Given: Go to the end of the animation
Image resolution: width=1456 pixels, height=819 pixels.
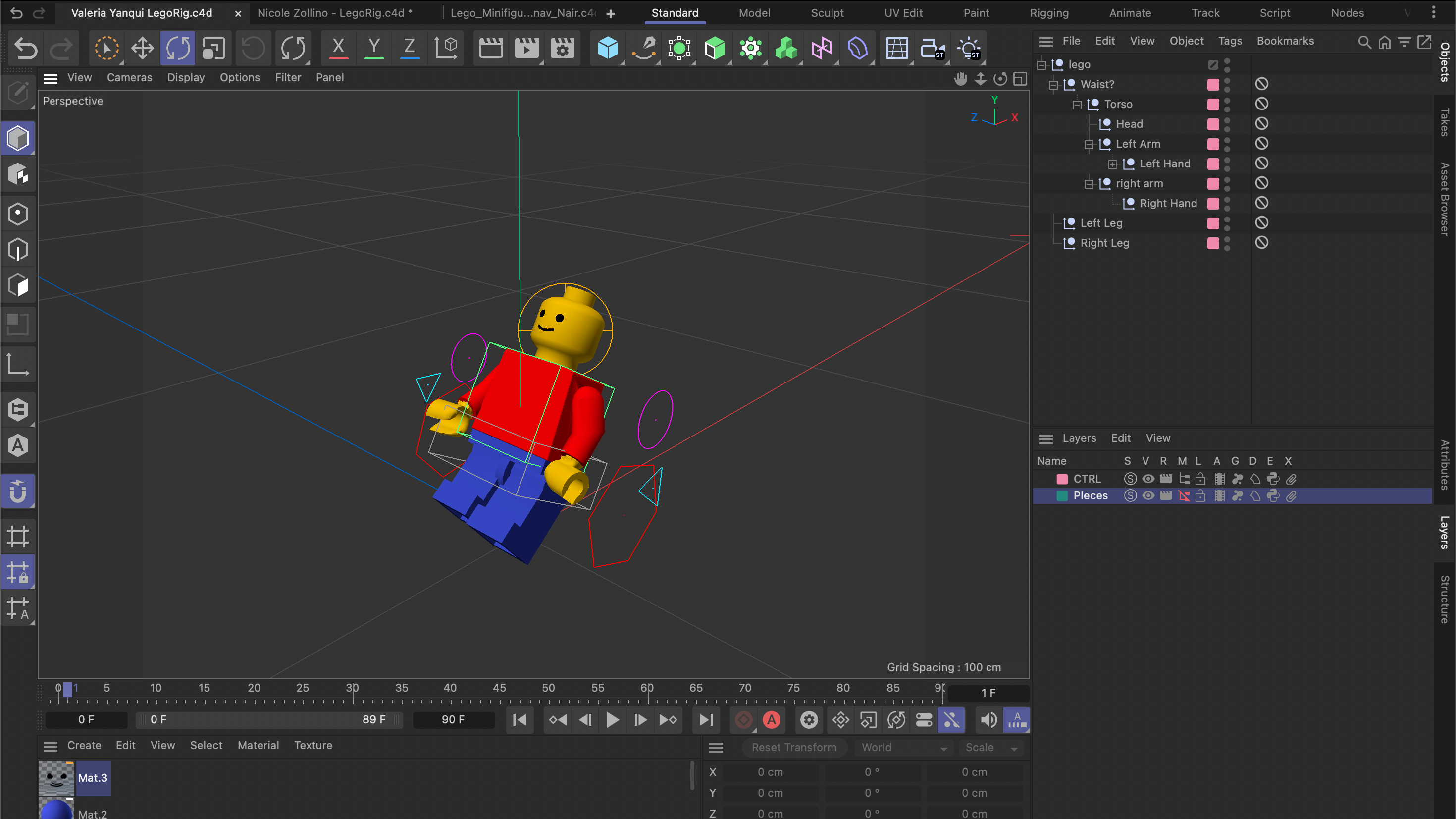Looking at the screenshot, I should click(x=706, y=719).
